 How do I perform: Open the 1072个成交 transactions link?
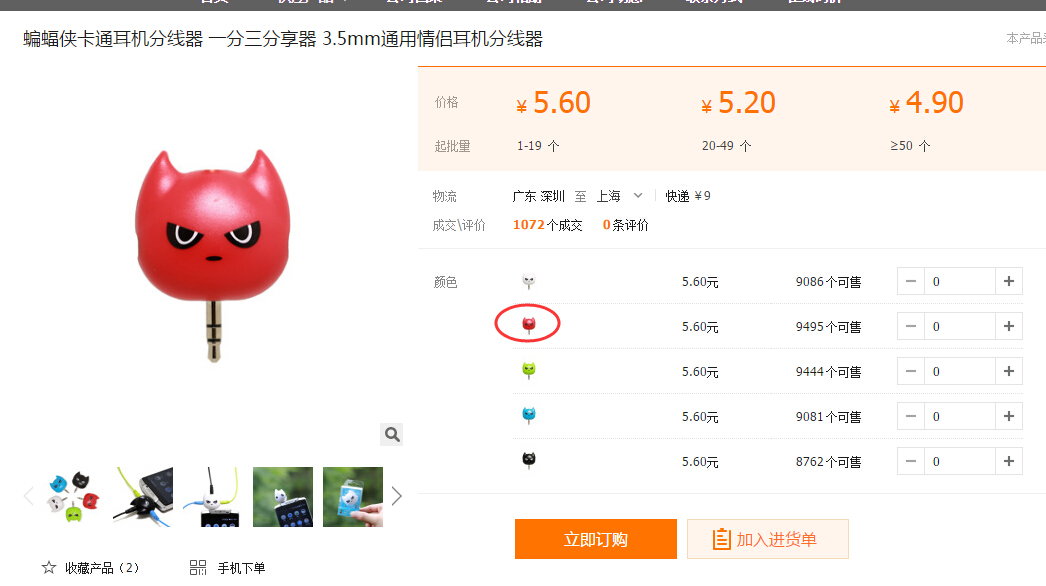pyautogui.click(x=547, y=225)
